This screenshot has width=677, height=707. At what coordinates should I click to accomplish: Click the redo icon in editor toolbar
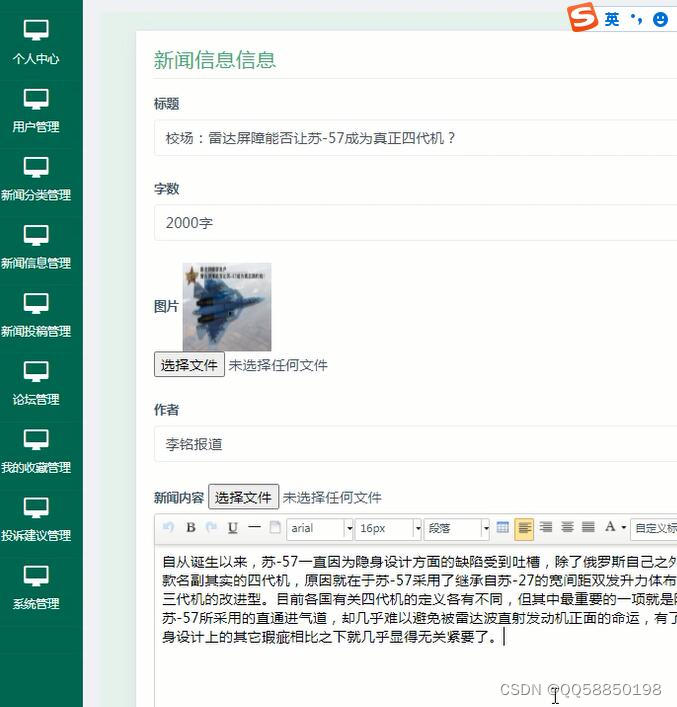click(212, 527)
